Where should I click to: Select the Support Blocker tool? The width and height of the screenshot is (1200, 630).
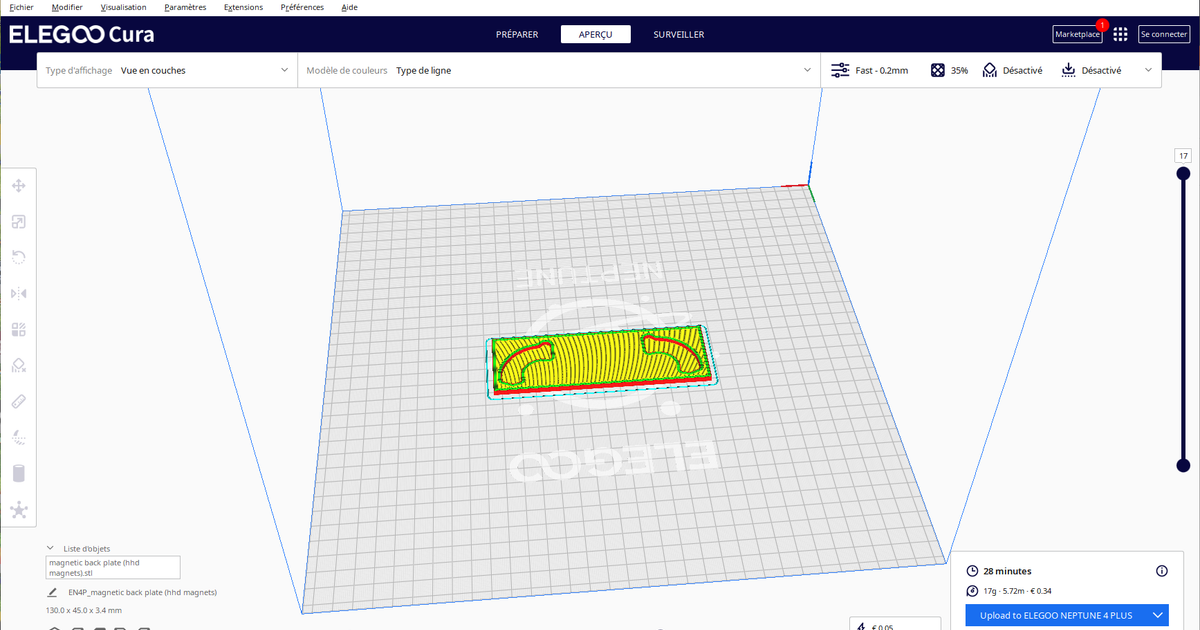pyautogui.click(x=18, y=365)
